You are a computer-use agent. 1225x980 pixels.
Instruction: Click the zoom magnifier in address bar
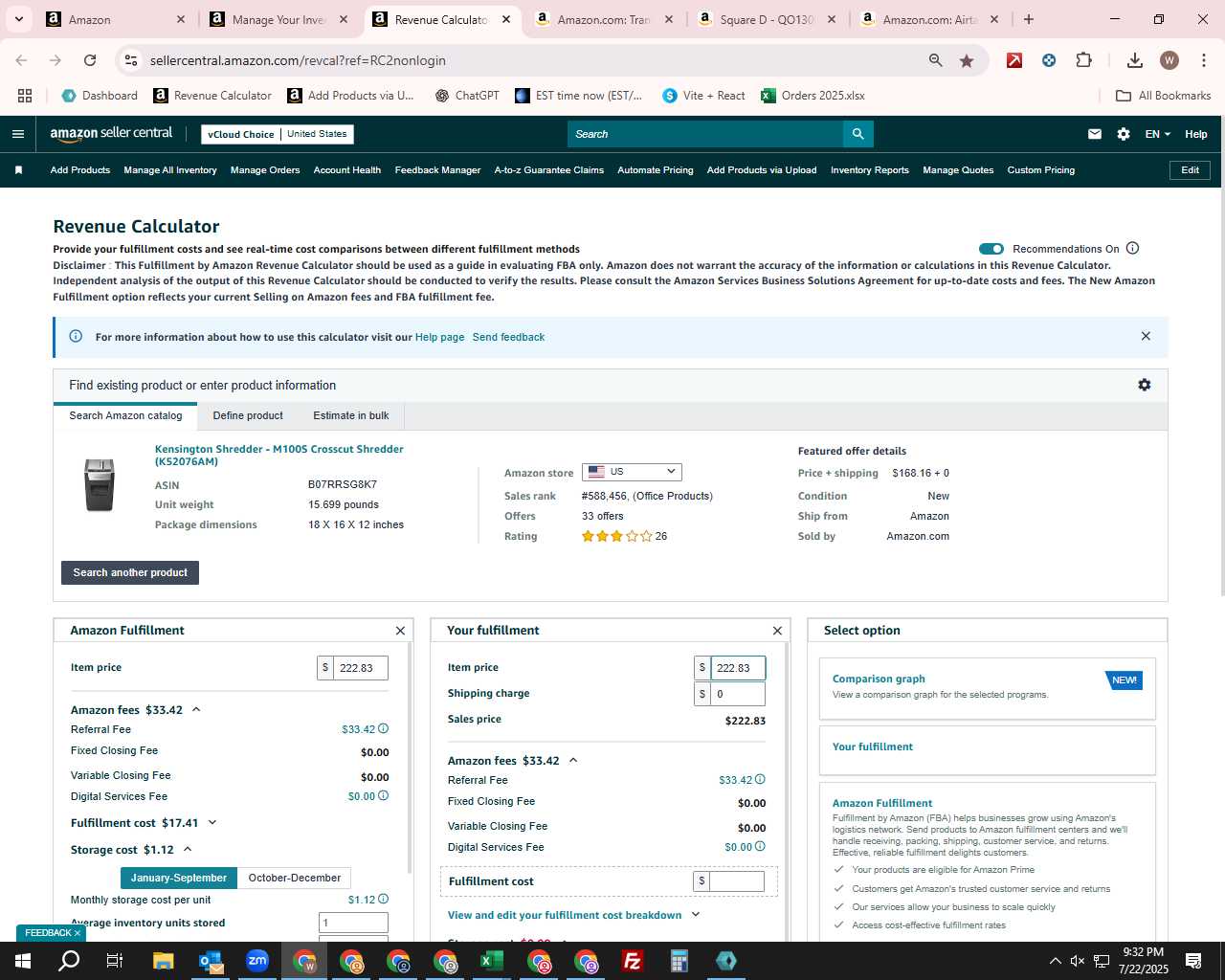pos(935,60)
